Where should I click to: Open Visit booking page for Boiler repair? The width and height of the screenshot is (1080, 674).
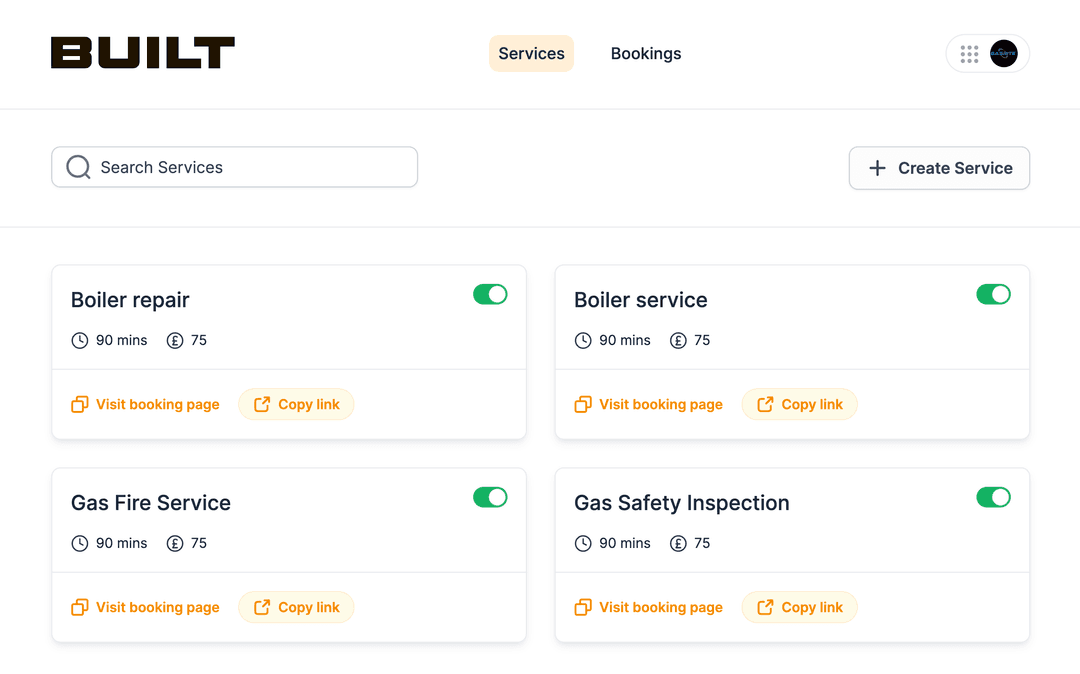pos(157,404)
